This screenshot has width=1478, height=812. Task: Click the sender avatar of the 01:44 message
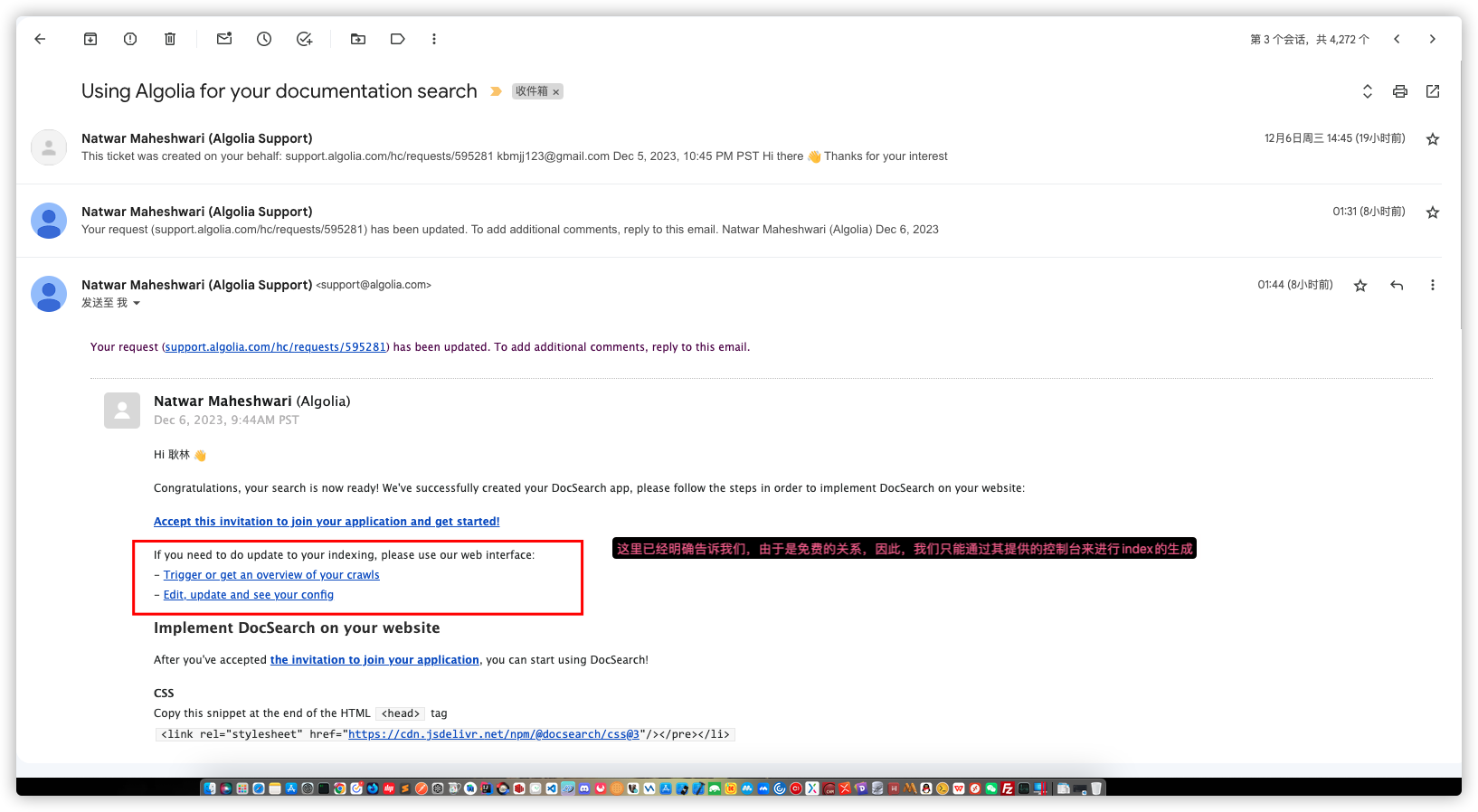click(49, 294)
